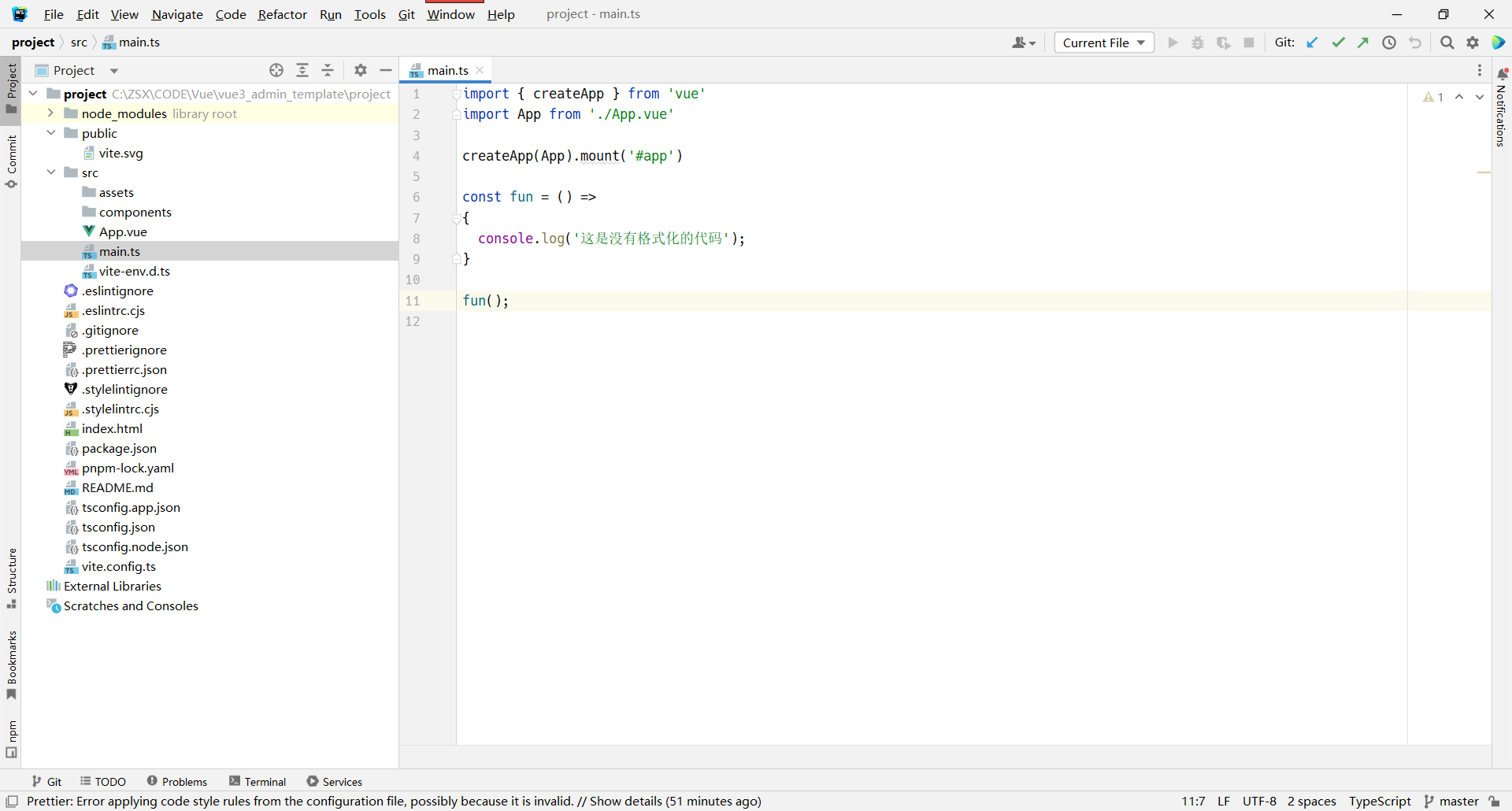The height and width of the screenshot is (811, 1512).
Task: Expand node_modules folder
Action: pos(51,113)
